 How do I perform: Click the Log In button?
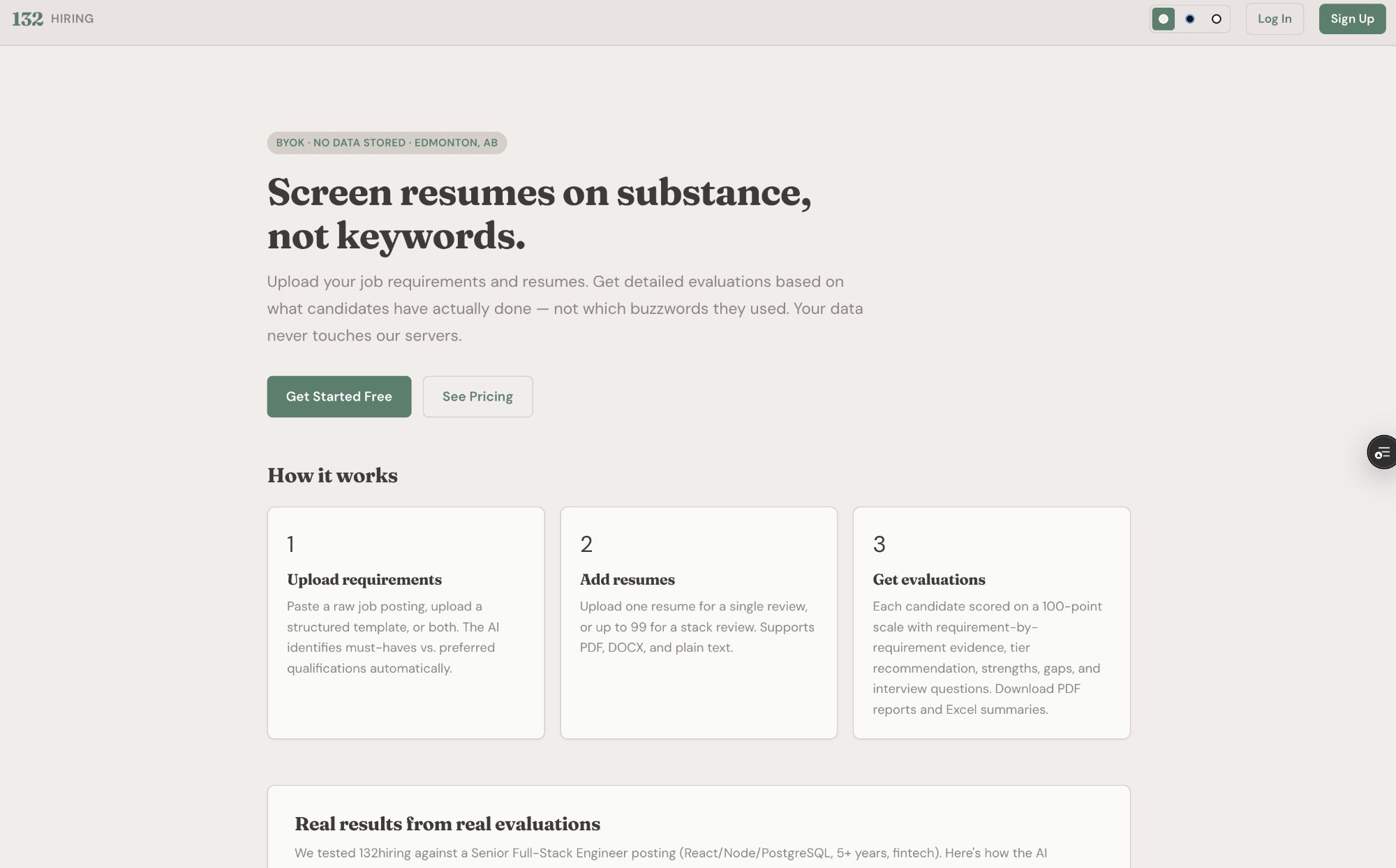(x=1275, y=19)
